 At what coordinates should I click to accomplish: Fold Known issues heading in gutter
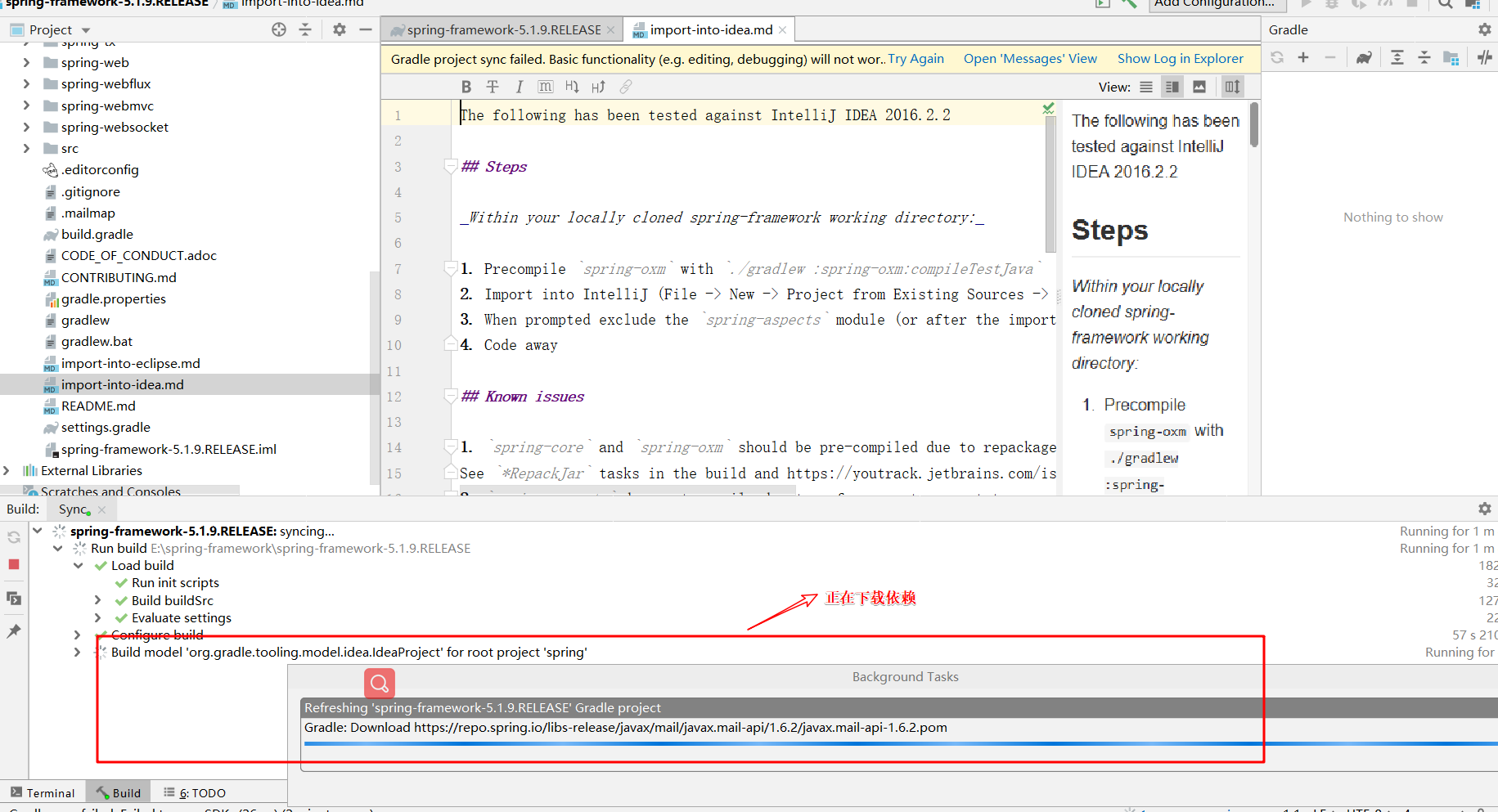(x=450, y=397)
